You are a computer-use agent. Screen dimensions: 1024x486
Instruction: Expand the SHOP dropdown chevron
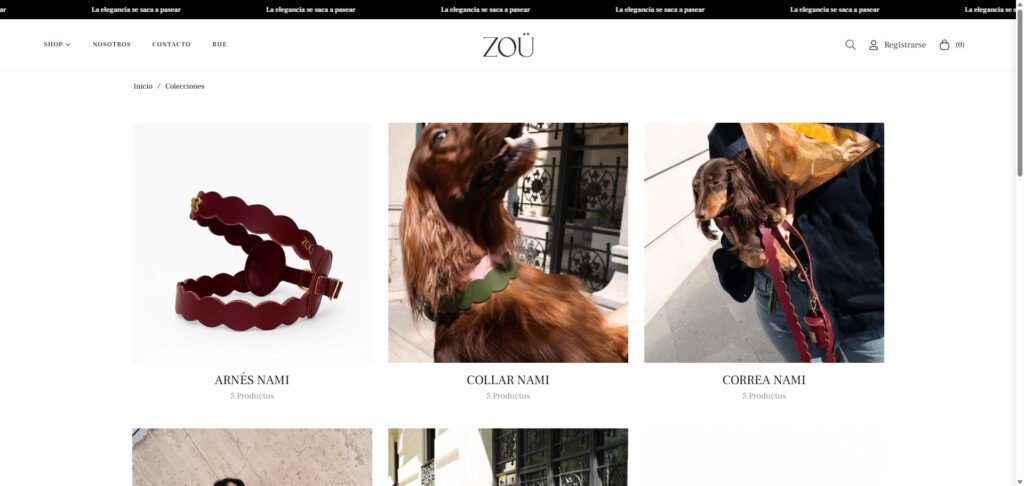[68, 45]
